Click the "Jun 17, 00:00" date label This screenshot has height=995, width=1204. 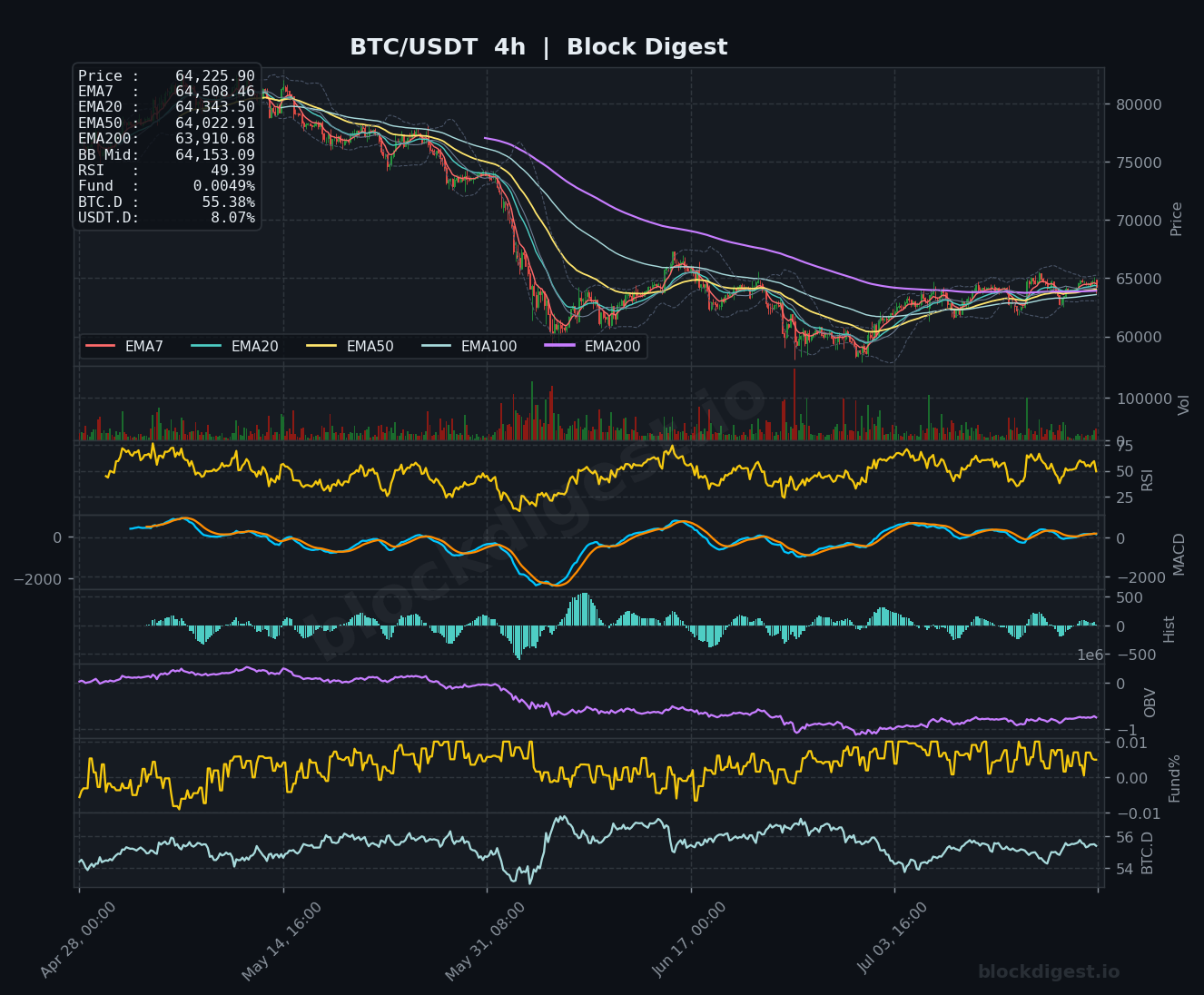[689, 940]
